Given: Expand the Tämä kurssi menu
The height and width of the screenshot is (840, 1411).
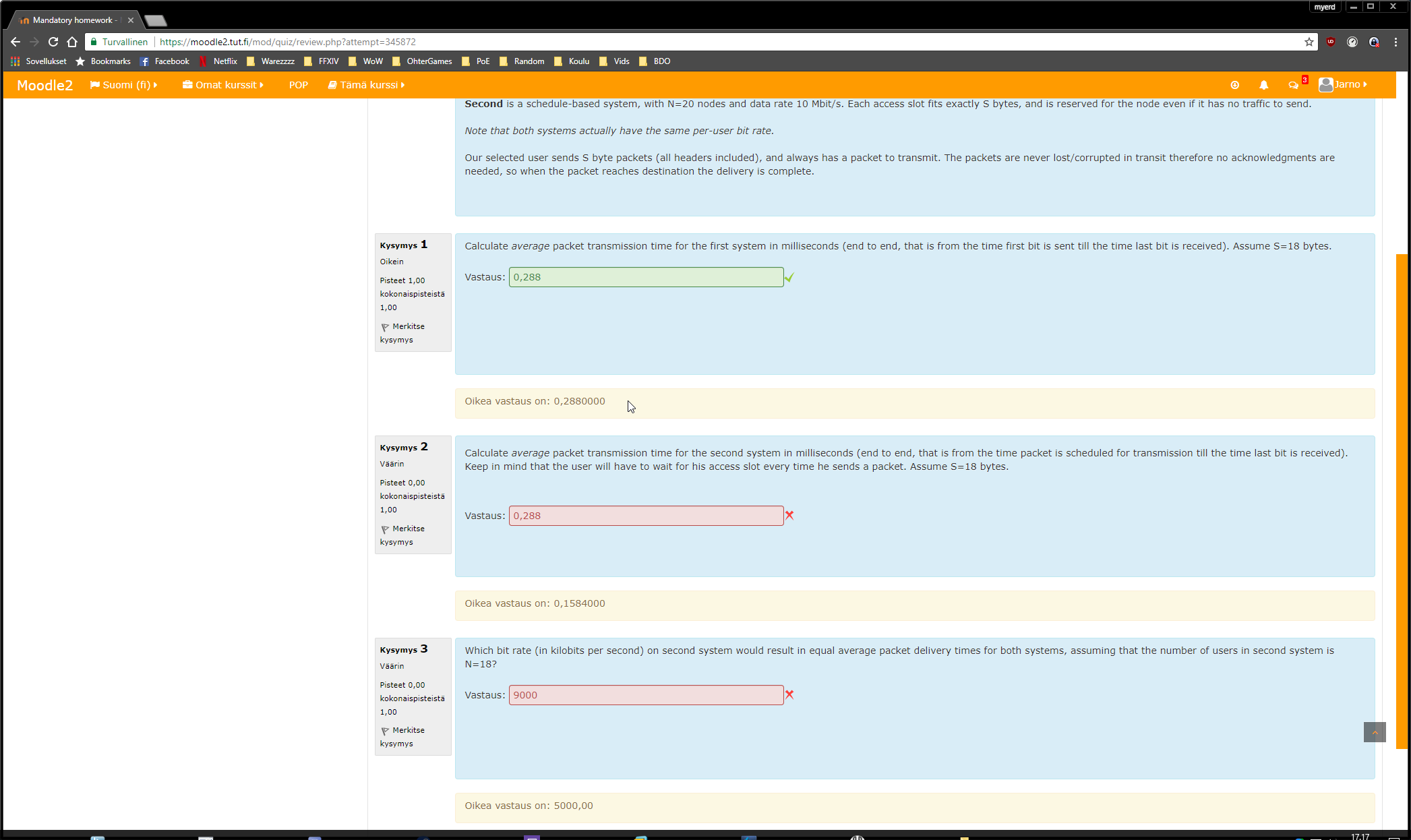Looking at the screenshot, I should (x=367, y=85).
